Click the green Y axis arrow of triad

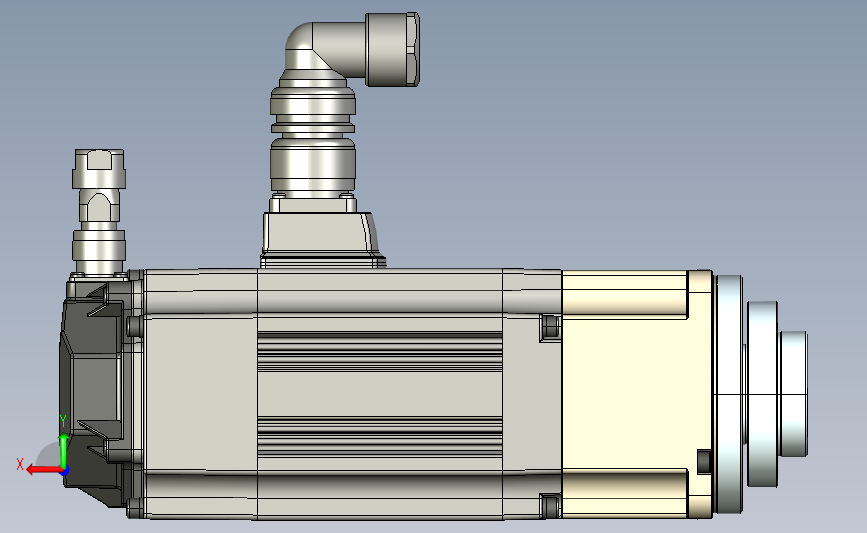(64, 451)
